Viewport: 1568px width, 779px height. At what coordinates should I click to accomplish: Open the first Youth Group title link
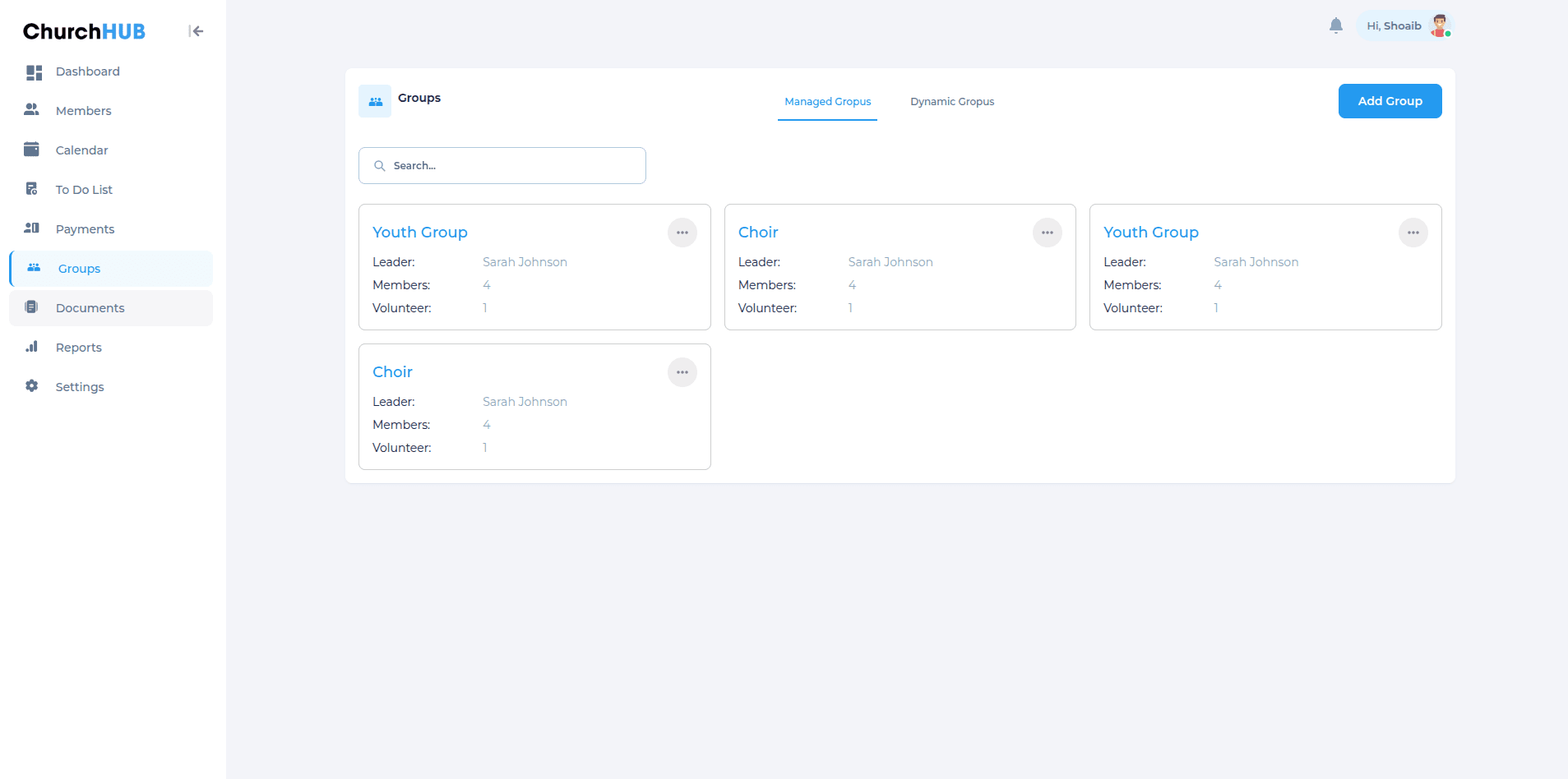(419, 233)
